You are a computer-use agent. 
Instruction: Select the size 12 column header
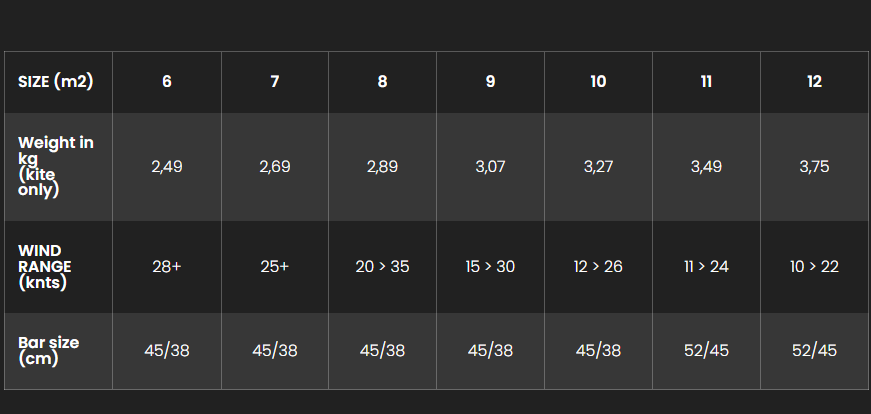[x=814, y=82]
